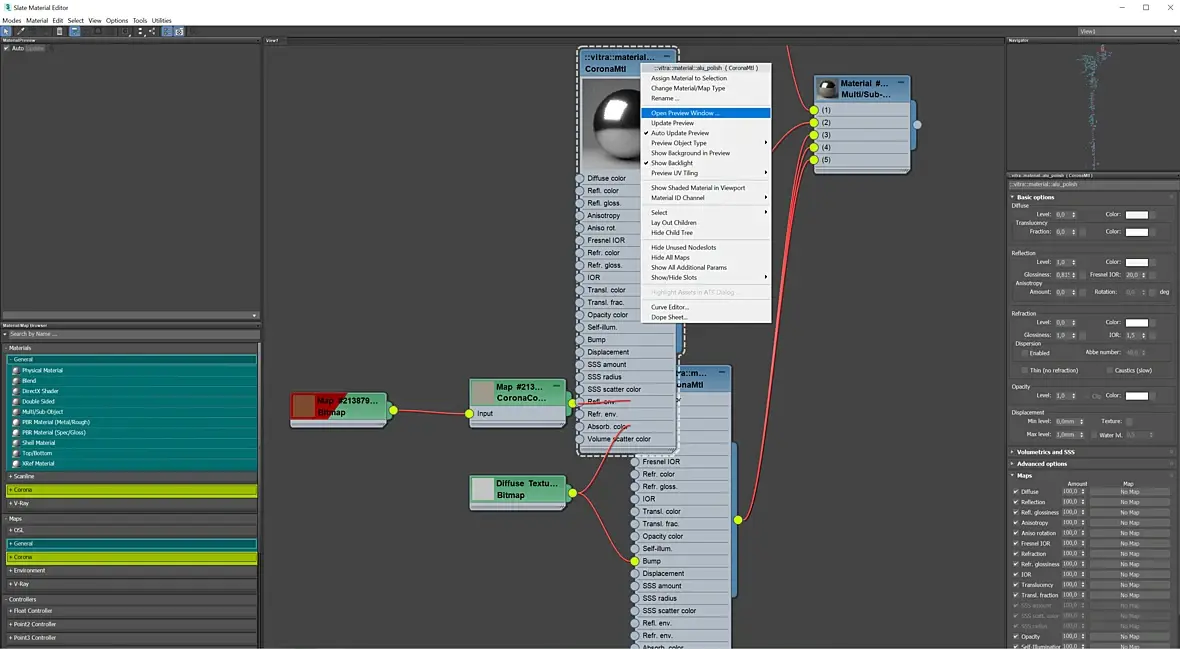
Task: Open the Utilities menu
Action: pos(162,20)
